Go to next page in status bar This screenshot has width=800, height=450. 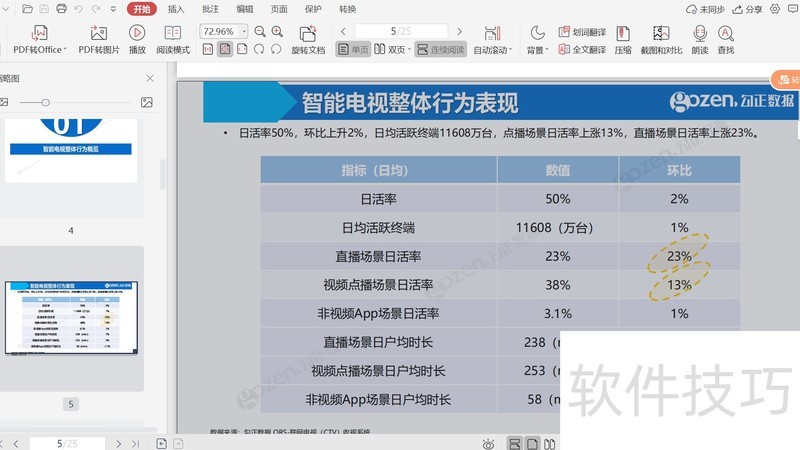(x=118, y=444)
